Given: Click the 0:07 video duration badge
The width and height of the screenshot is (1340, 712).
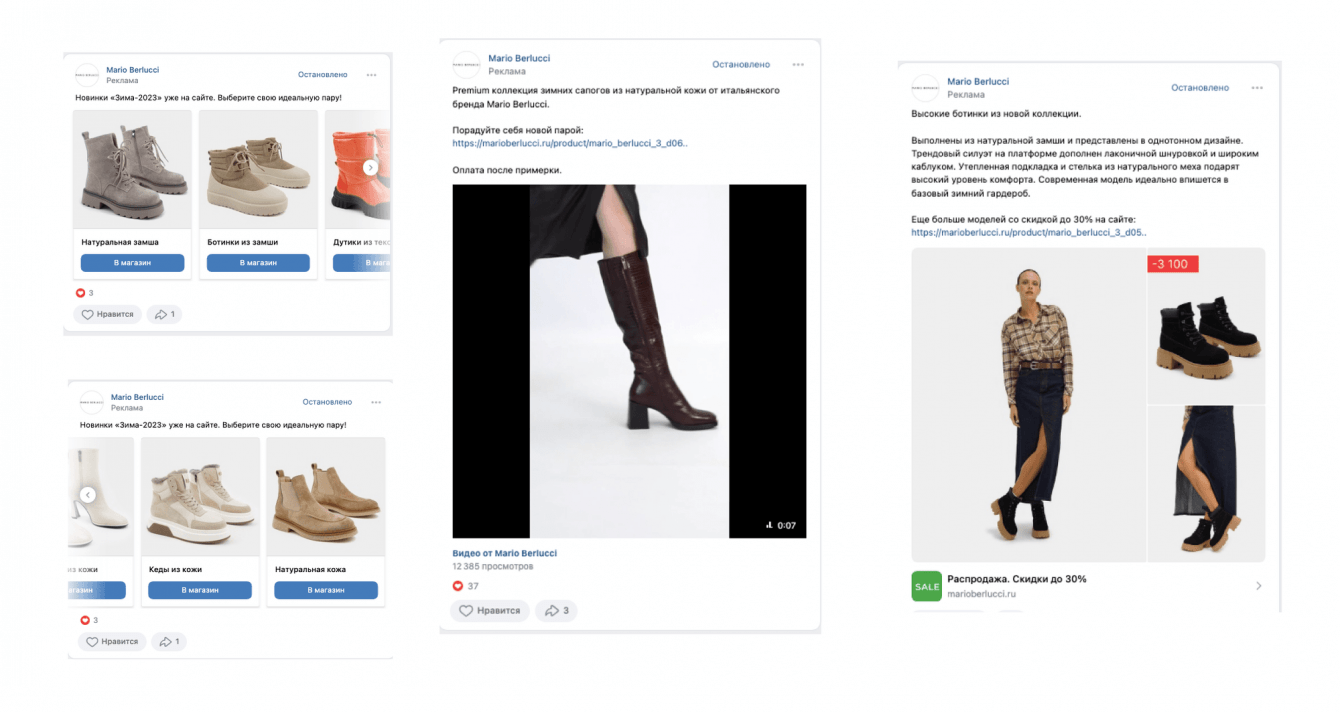Looking at the screenshot, I should pos(780,525).
